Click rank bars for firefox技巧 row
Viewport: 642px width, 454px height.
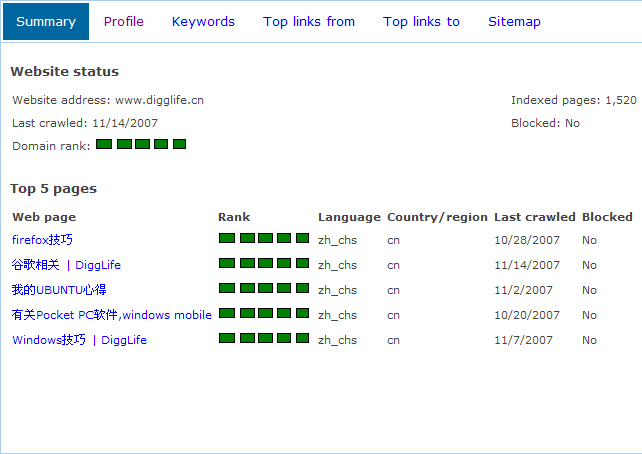pyautogui.click(x=264, y=238)
